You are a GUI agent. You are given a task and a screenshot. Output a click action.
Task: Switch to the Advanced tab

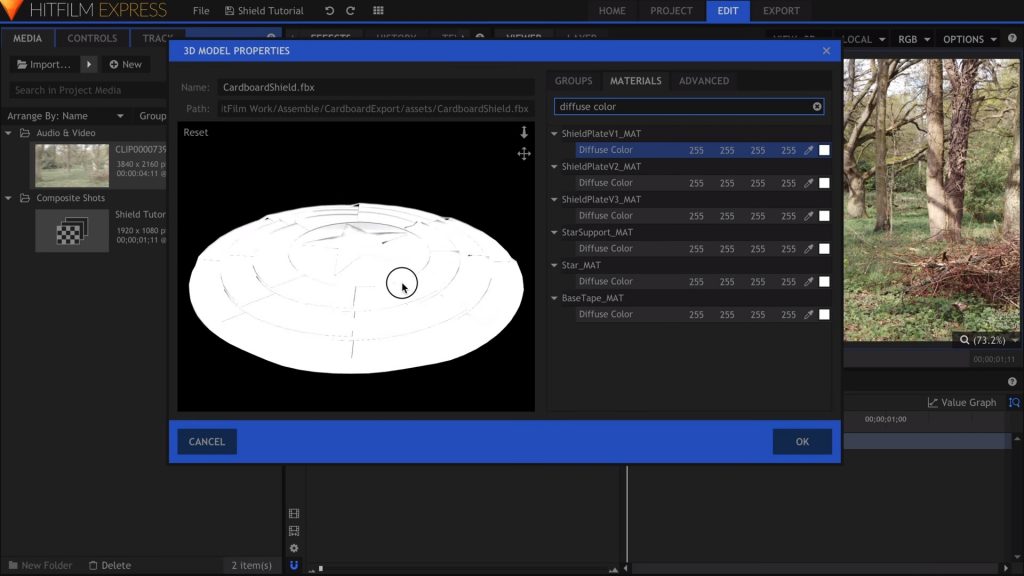(x=703, y=81)
